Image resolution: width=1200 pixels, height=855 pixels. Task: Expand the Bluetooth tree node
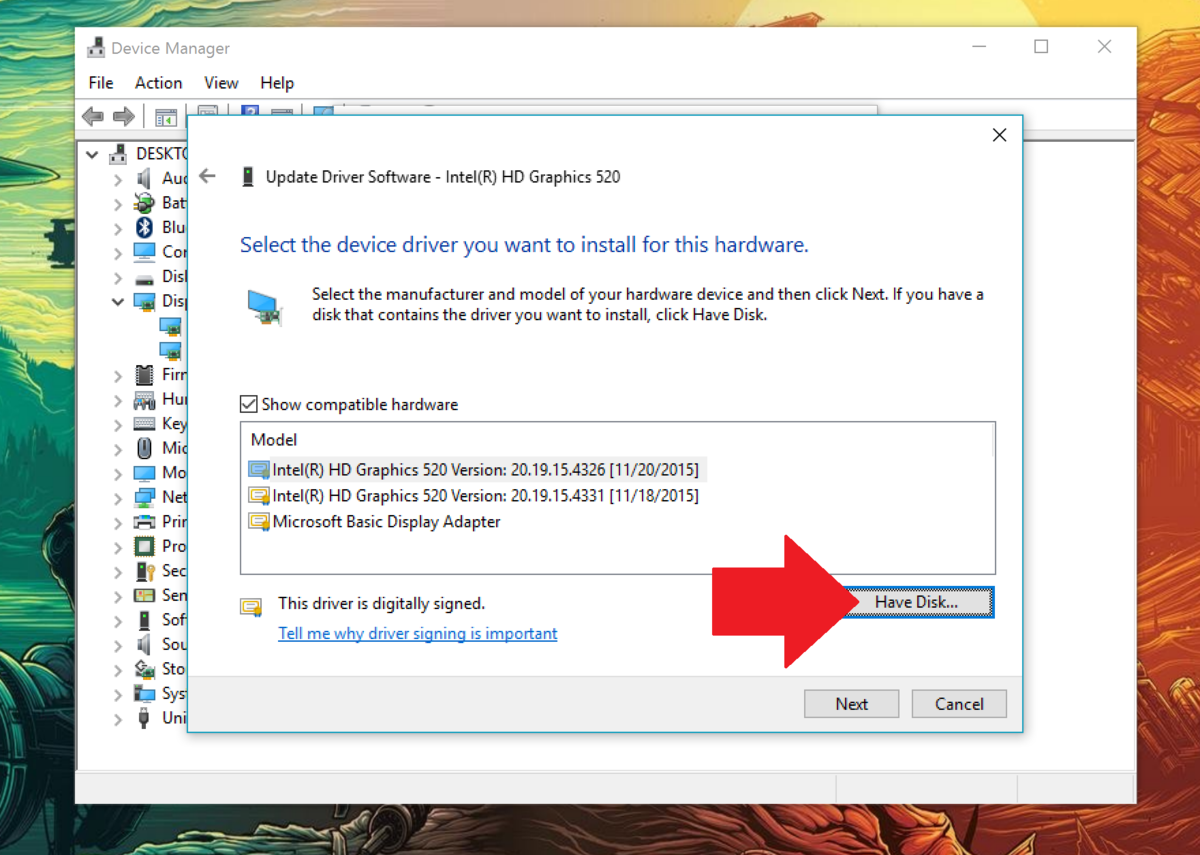[x=118, y=228]
